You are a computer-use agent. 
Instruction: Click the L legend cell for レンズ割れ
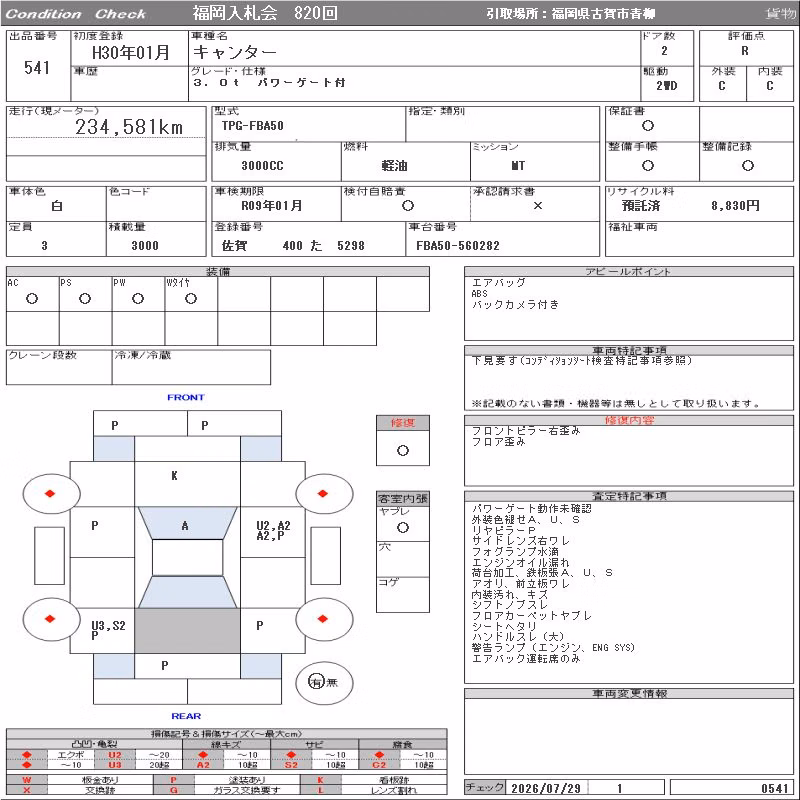click(320, 790)
